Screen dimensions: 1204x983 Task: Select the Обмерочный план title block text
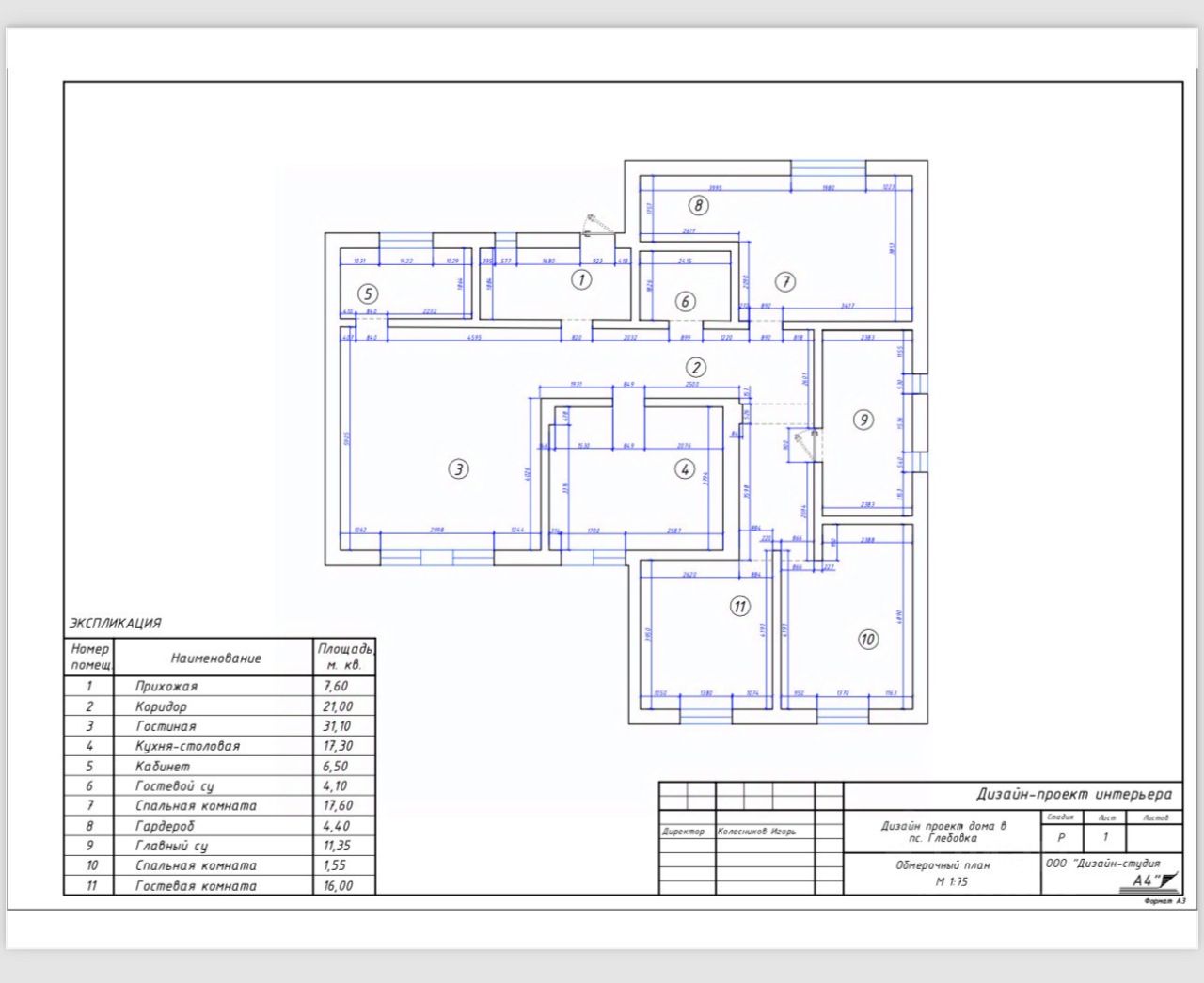943,864
